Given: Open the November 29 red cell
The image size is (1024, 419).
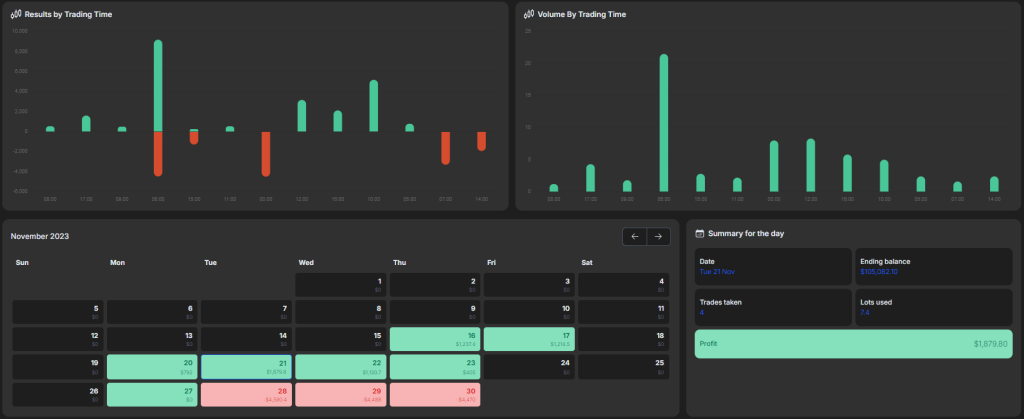Looking at the screenshot, I should tap(341, 394).
